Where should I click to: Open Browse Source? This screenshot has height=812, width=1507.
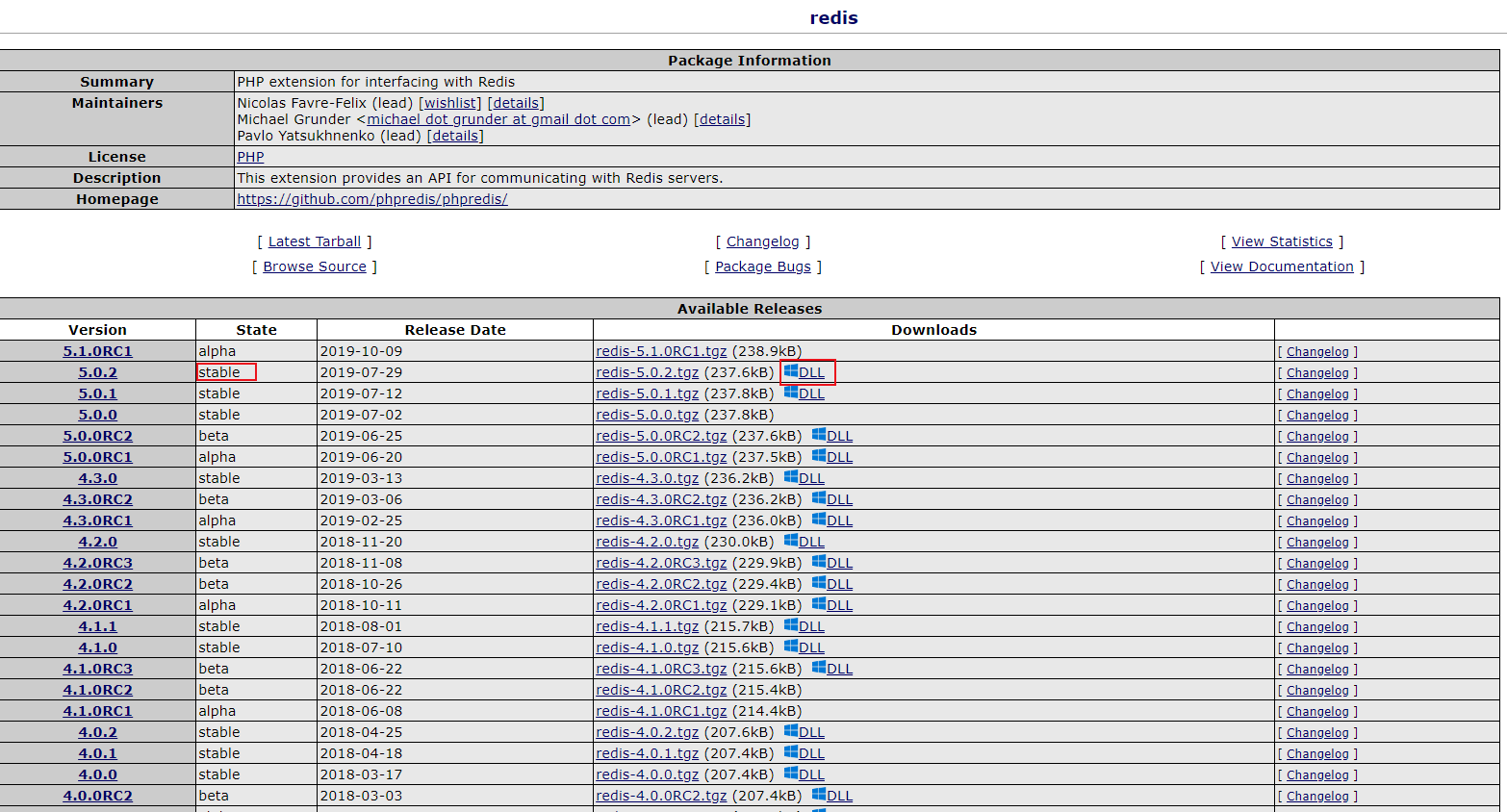pos(315,266)
